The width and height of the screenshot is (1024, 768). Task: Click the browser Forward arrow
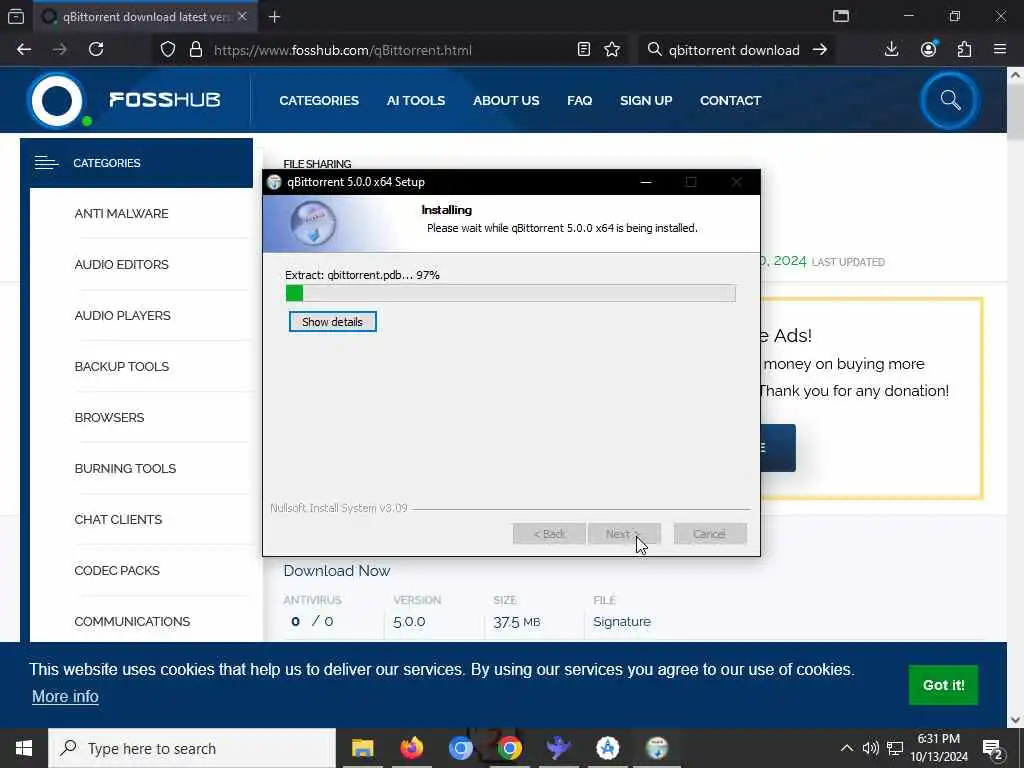[x=59, y=50]
